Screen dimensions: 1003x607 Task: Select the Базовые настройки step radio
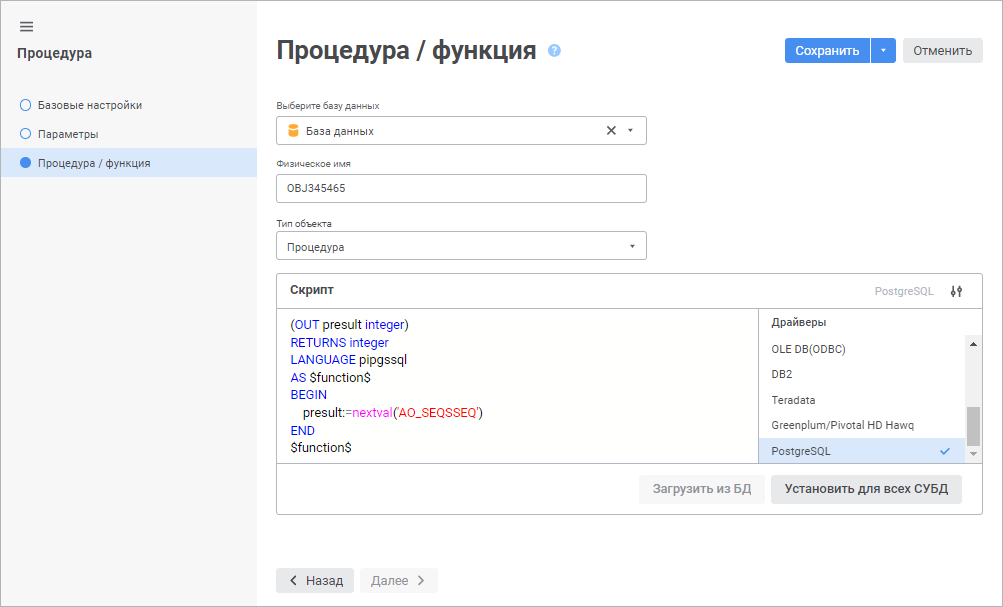[x=26, y=105]
